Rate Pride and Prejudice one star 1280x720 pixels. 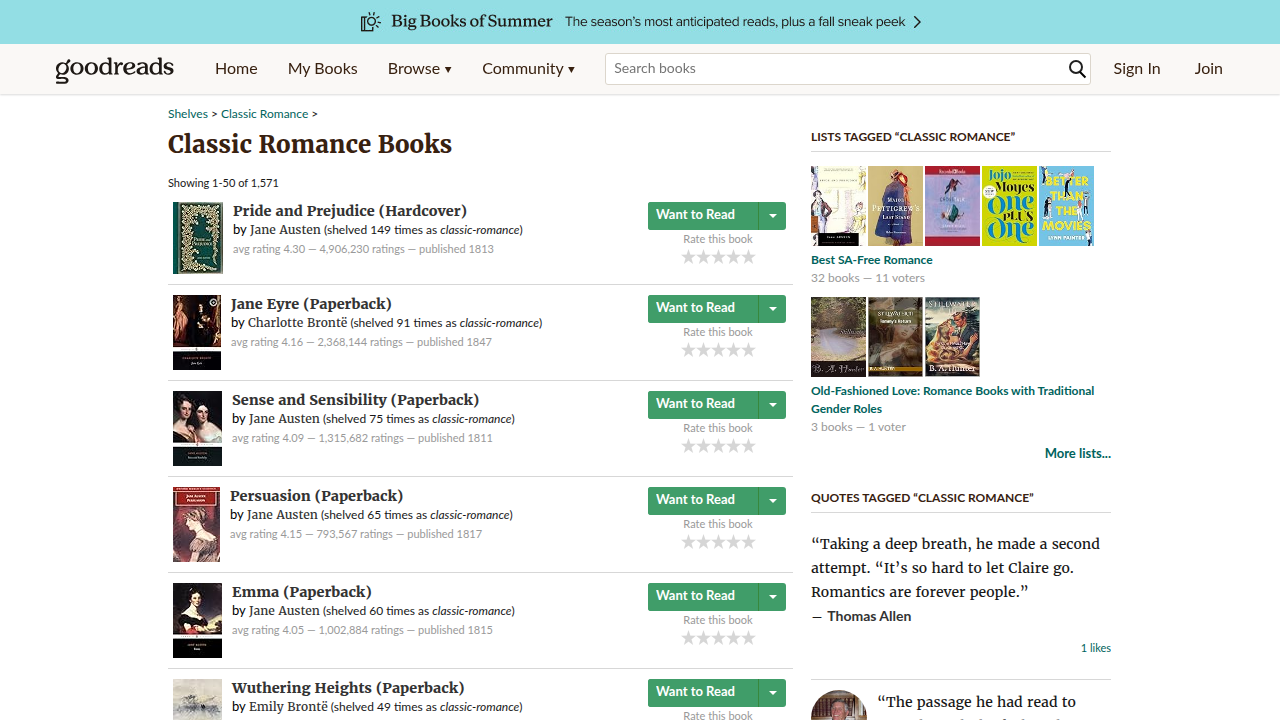[688, 257]
